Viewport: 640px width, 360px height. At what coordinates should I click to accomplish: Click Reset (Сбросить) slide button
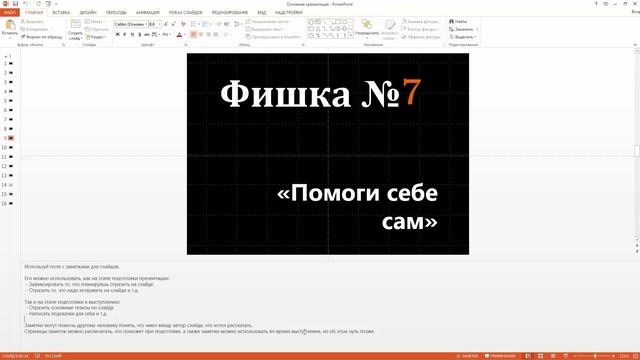point(97,29)
